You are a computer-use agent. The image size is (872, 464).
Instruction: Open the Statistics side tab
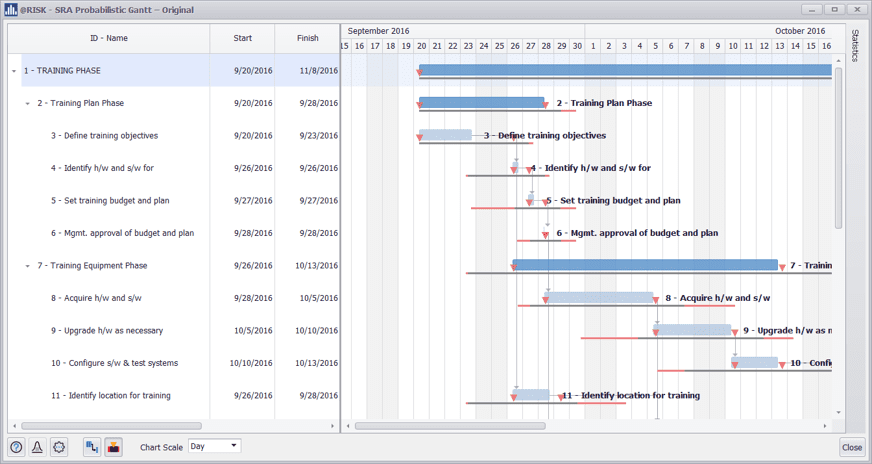855,46
